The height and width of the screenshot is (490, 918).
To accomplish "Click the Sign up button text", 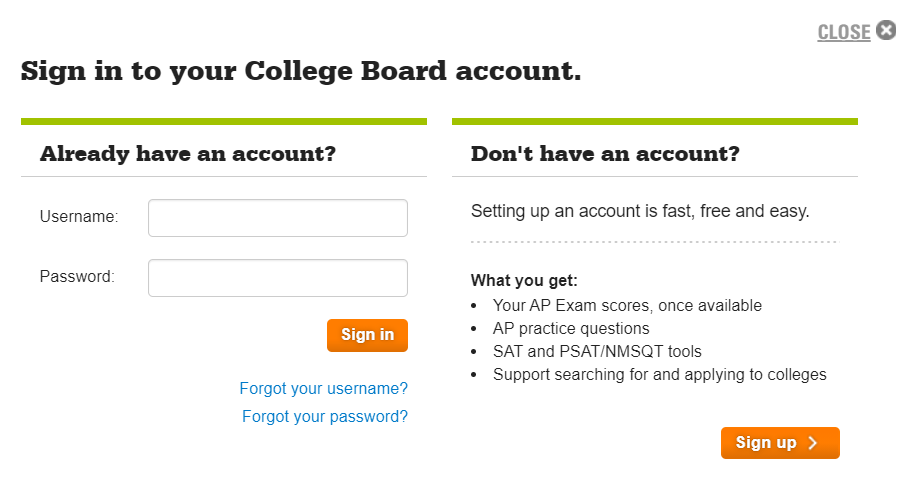I will tap(766, 443).
